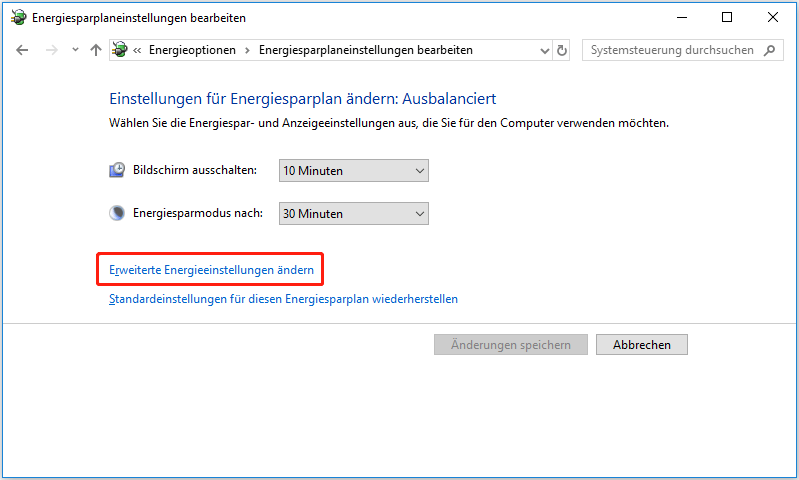
Task: Click the magnifier search icon
Action: point(770,50)
